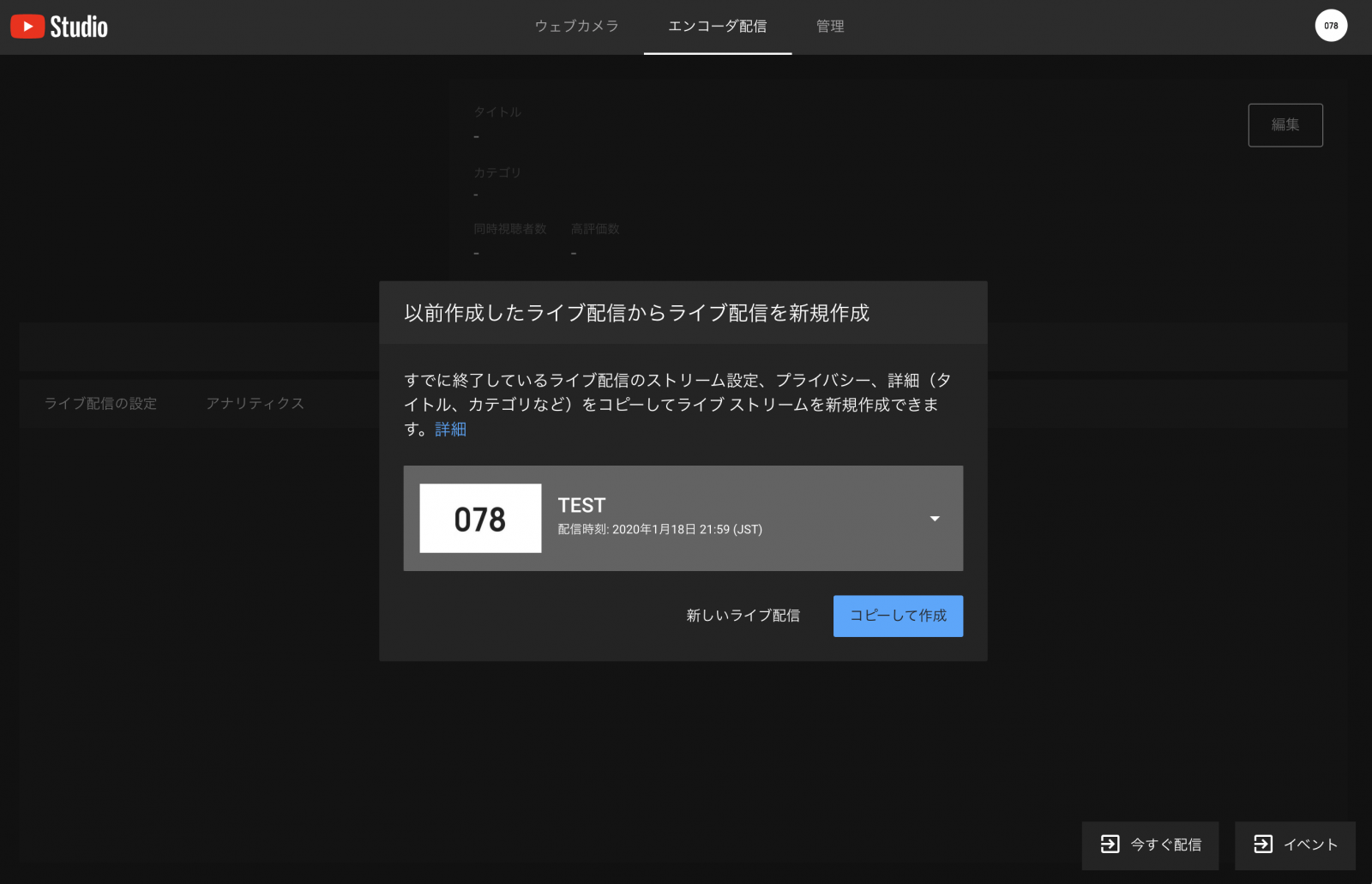Follow the blue 詳細 link
Viewport: 1372px width, 884px height.
450,430
